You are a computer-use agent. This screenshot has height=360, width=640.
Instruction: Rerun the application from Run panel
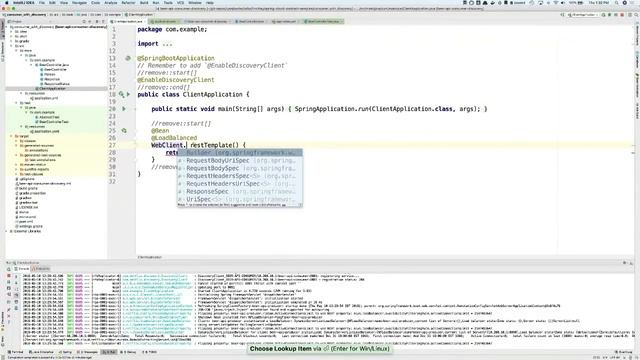[9, 269]
